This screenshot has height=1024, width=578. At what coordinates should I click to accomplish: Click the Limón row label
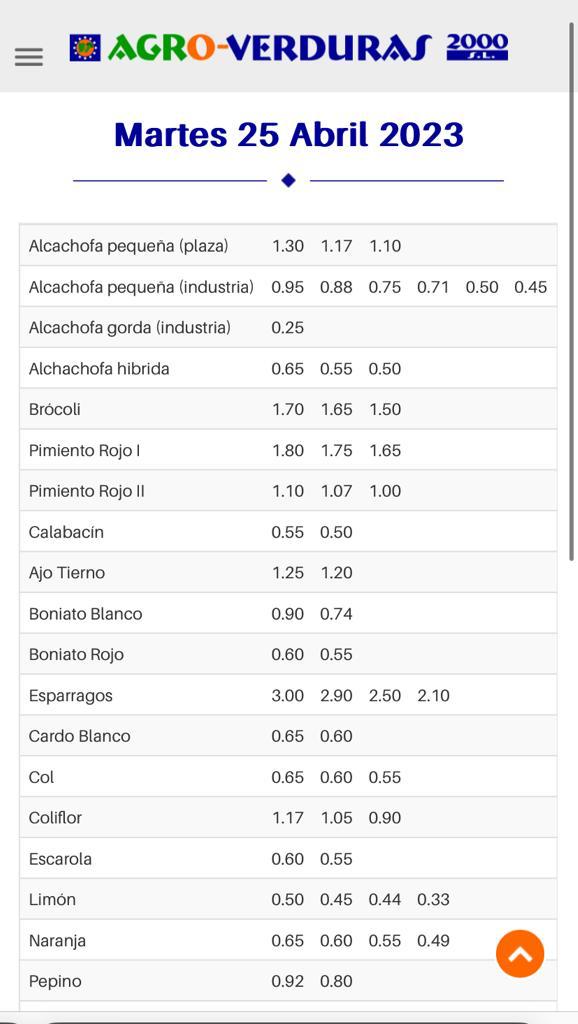click(x=52, y=899)
